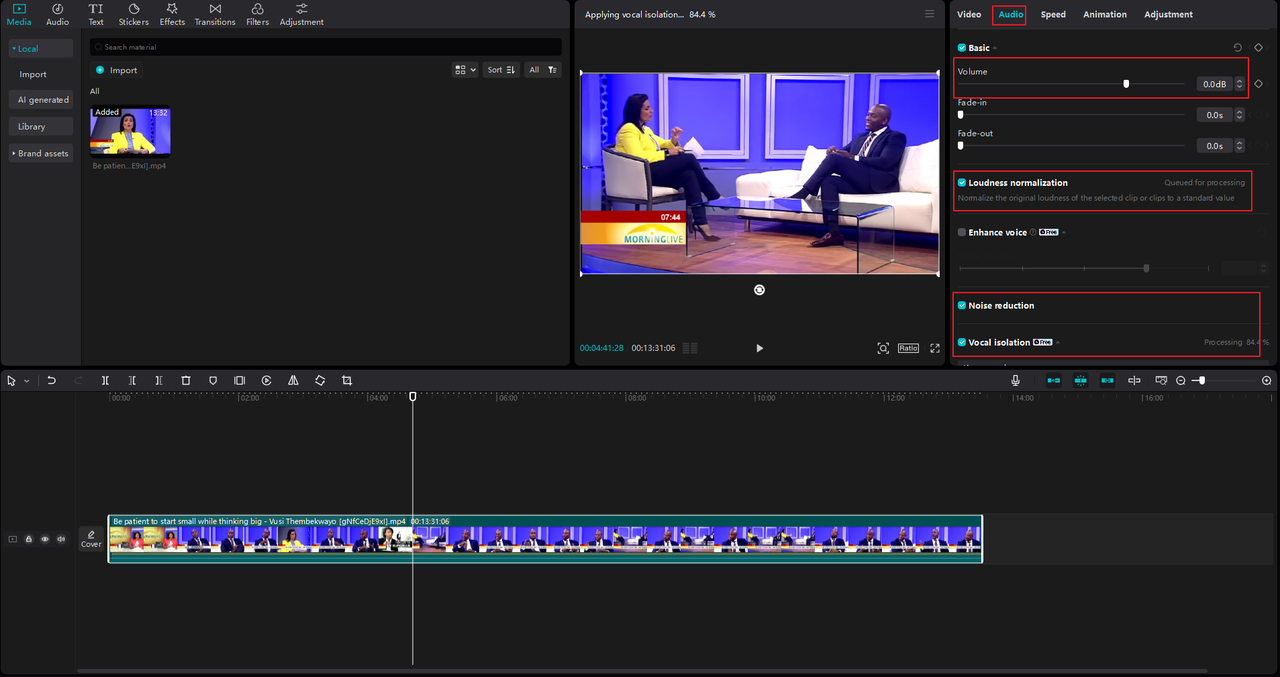Open the Transitions panel
Screen dimensions: 1280x677
tap(215, 14)
